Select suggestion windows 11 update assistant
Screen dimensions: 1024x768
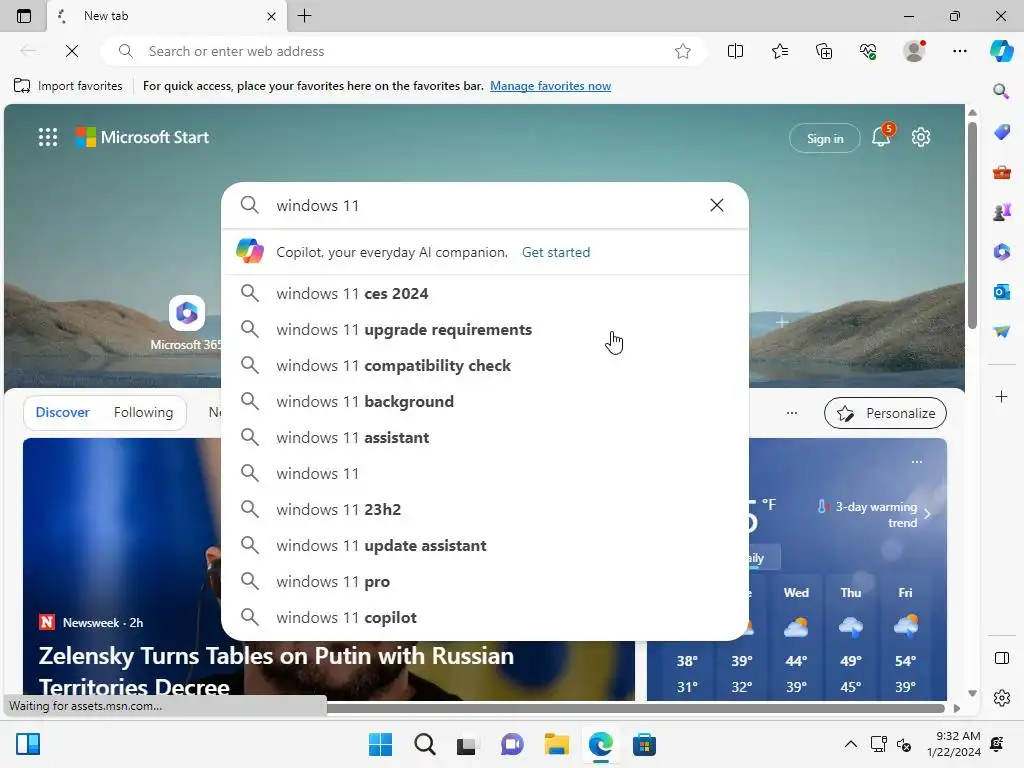(485, 545)
